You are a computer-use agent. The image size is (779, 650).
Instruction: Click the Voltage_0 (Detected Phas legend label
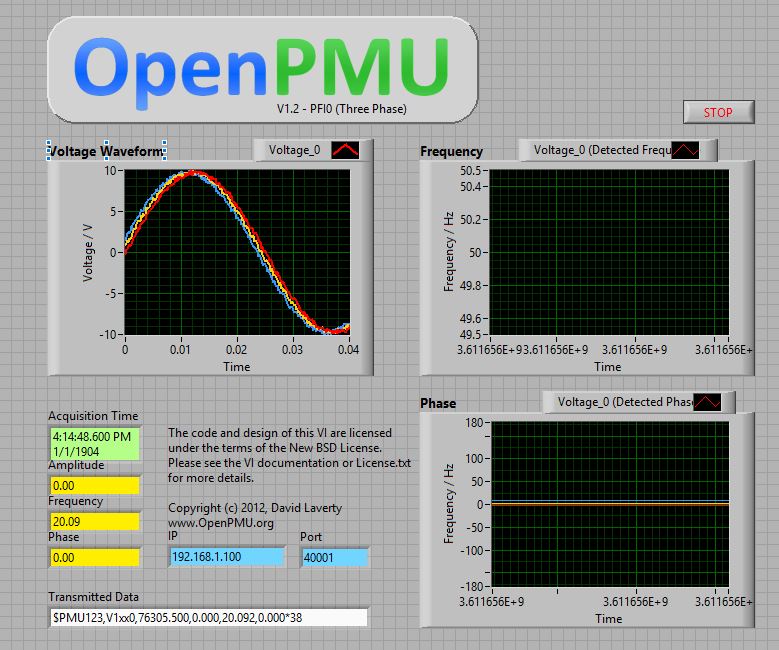625,402
